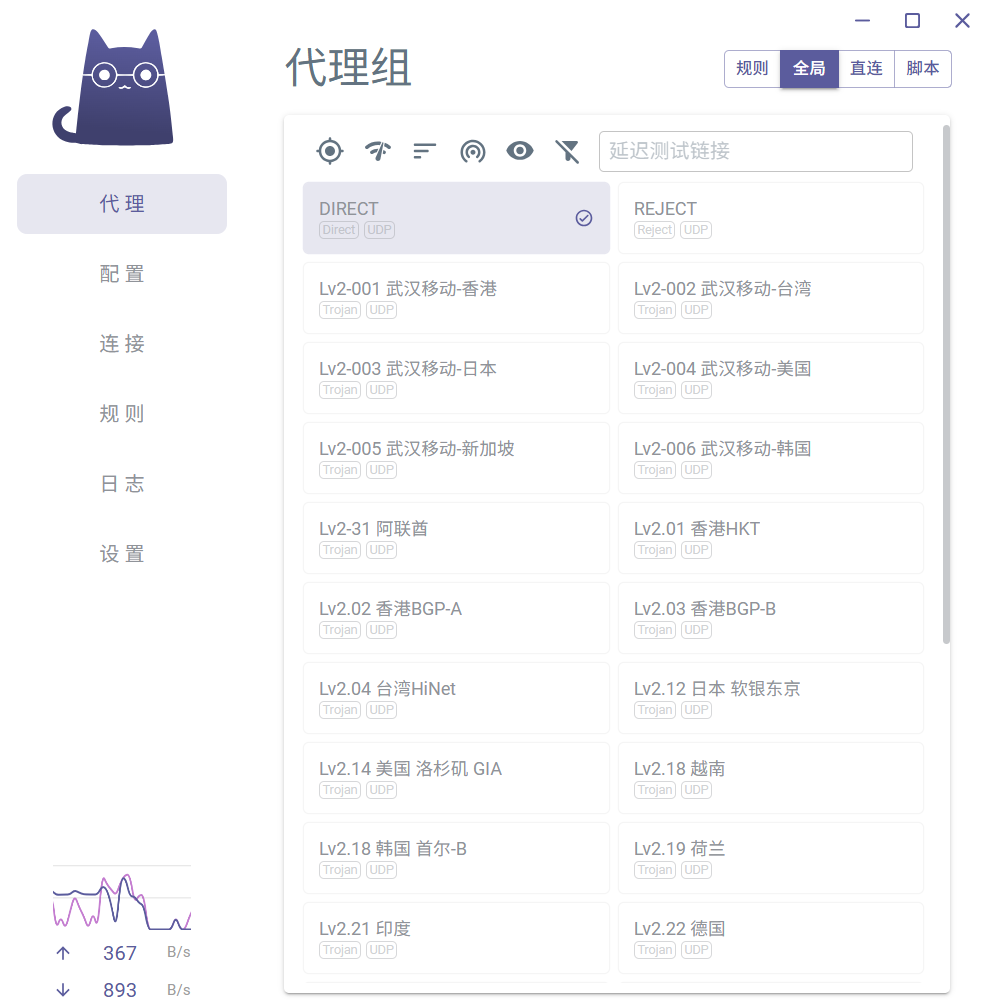Image resolution: width=995 pixels, height=1000 pixels.
Task: Switch to 脚本 mode
Action: (x=922, y=69)
